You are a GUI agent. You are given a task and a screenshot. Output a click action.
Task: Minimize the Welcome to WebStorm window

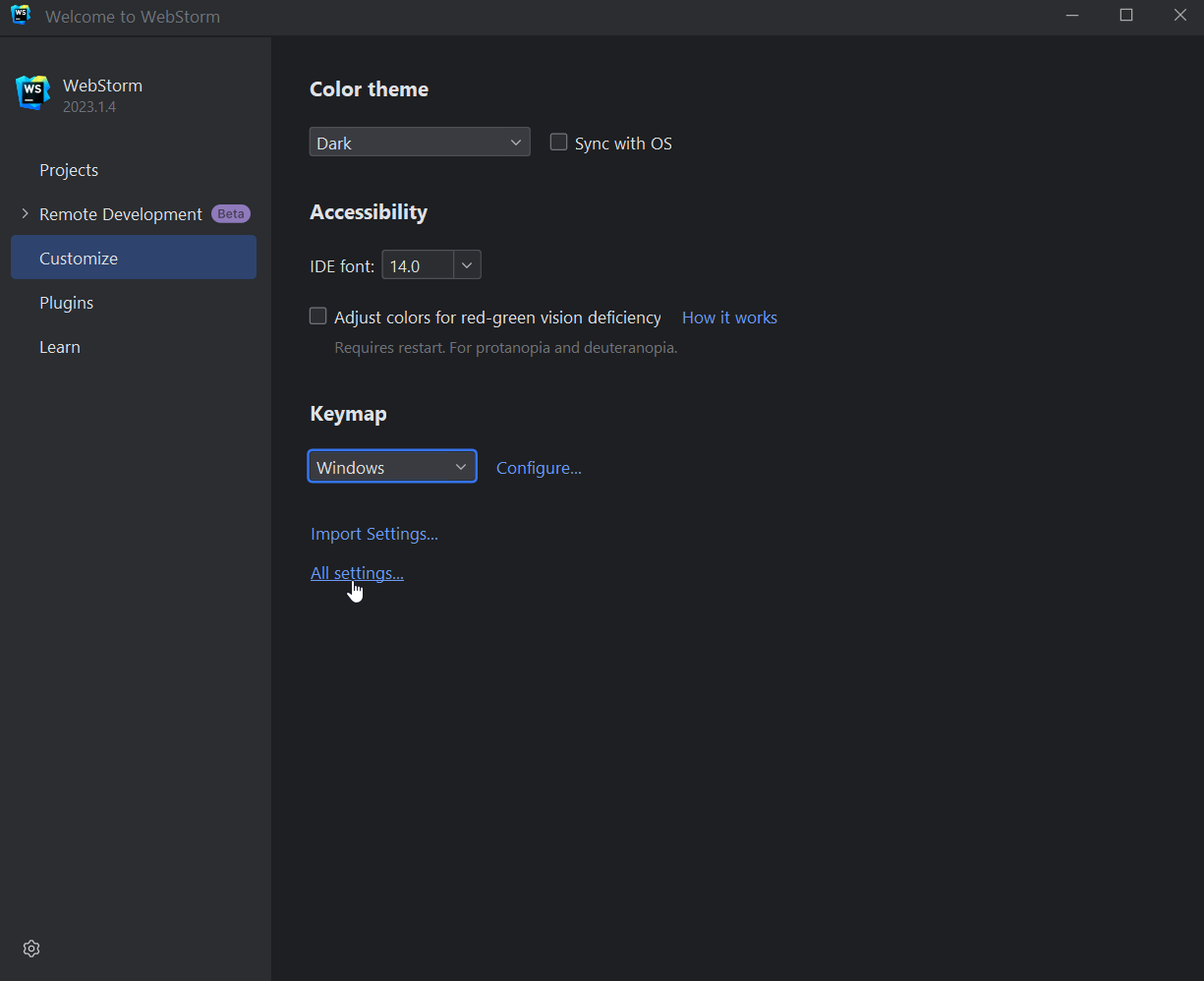coord(1071,16)
